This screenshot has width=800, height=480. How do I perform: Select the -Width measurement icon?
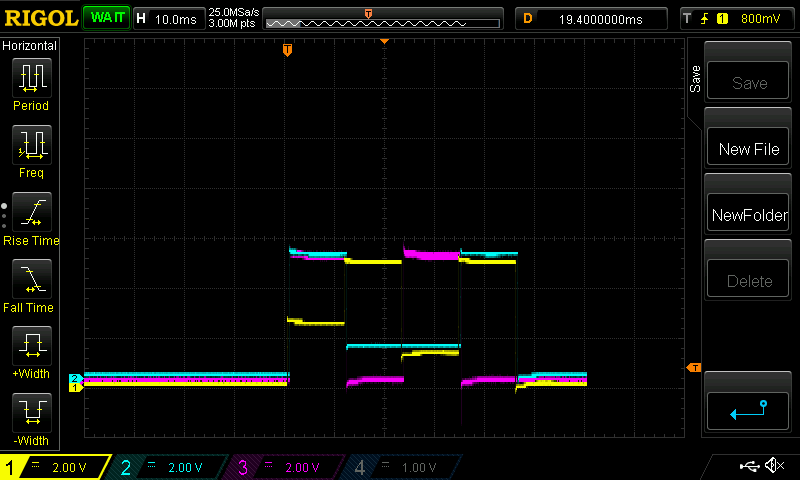pos(32,413)
